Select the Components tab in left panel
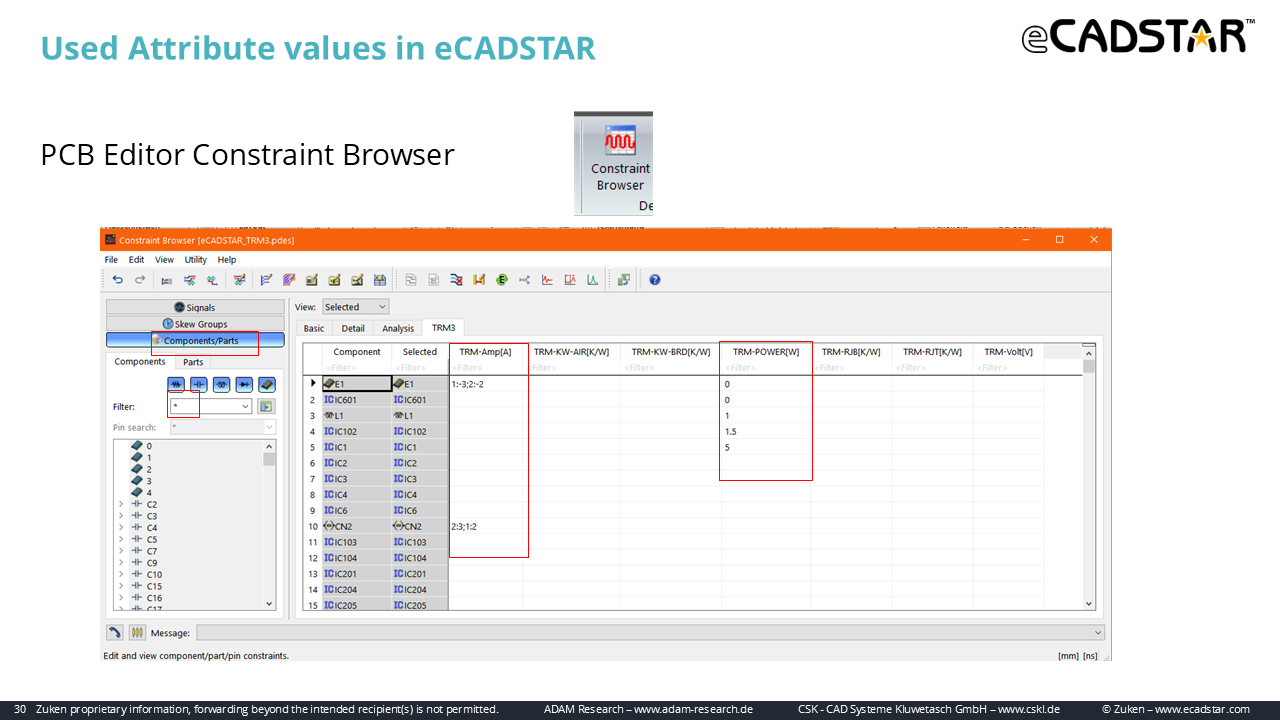 point(140,362)
